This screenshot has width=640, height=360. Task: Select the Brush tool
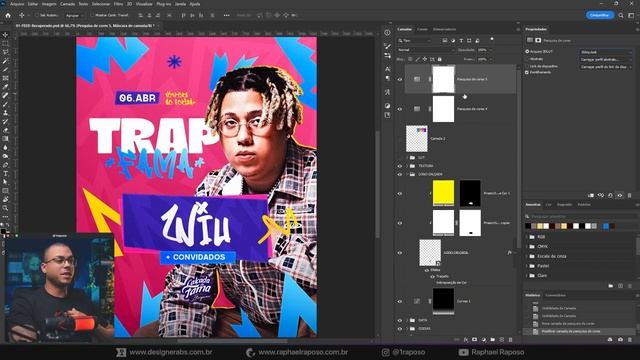5,104
